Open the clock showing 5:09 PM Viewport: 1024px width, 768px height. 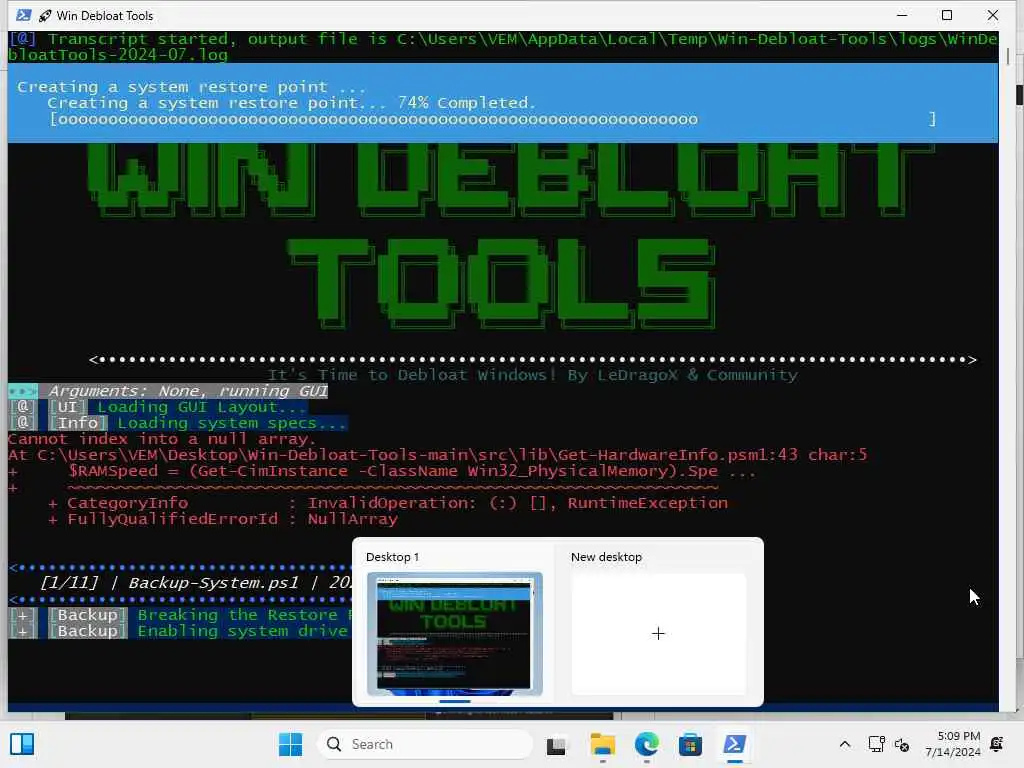coord(953,744)
